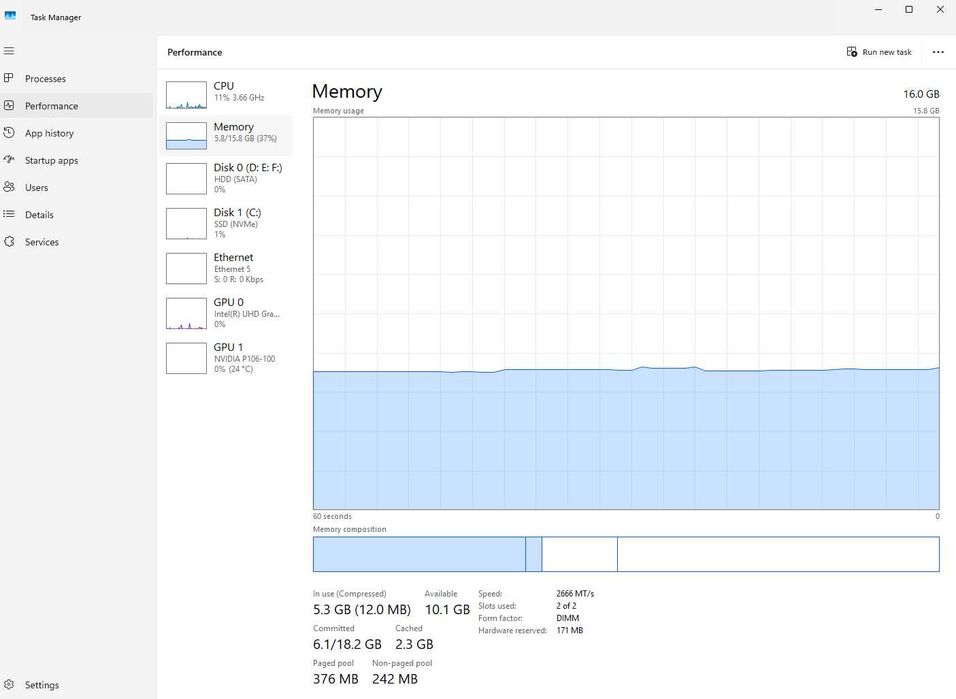Click the HDD (SATA) disk type text

(235, 179)
